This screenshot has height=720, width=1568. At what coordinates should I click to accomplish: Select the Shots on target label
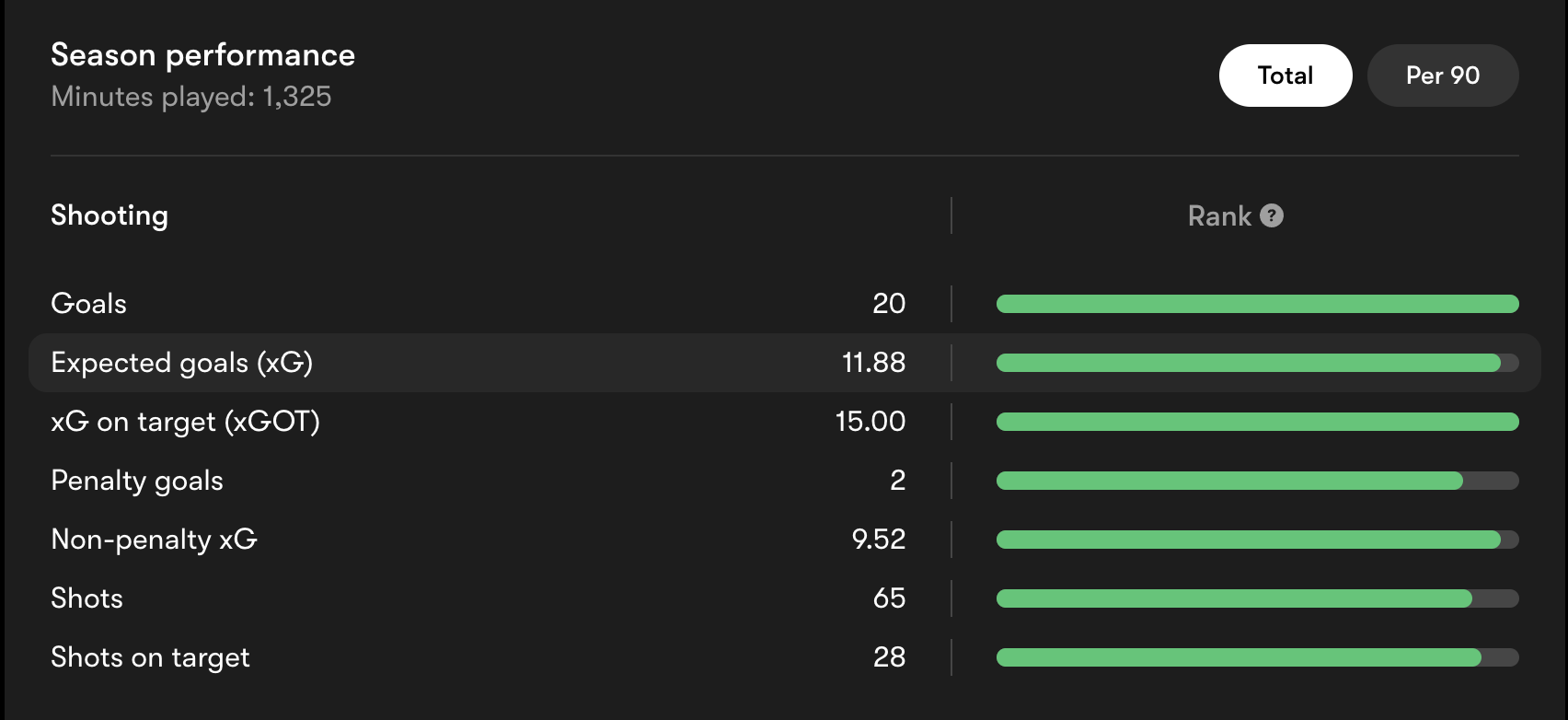pos(150,657)
